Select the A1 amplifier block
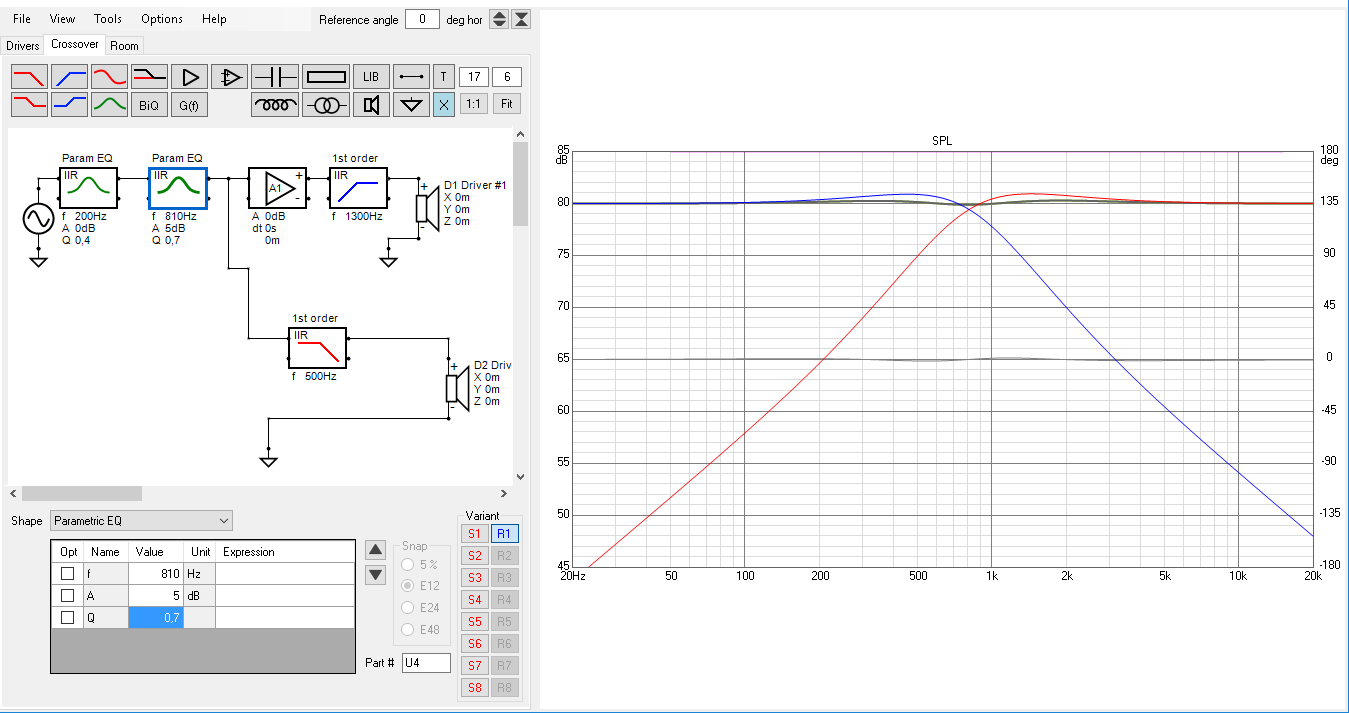 276,187
